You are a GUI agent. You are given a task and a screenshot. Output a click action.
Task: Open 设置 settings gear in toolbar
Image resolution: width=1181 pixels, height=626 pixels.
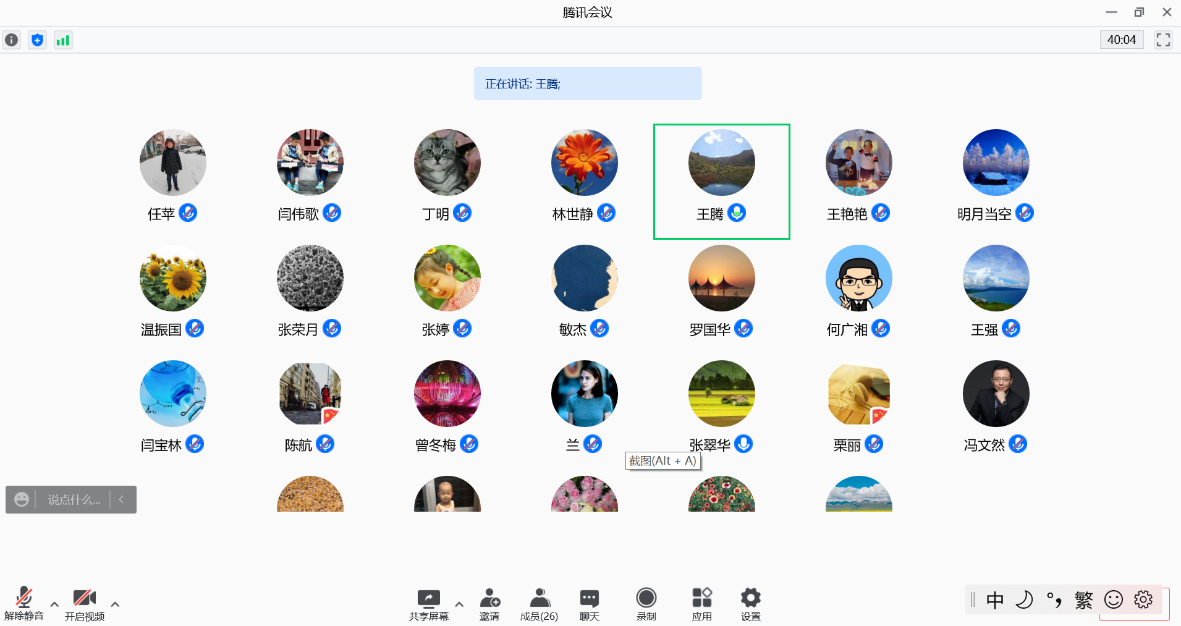coord(751,603)
